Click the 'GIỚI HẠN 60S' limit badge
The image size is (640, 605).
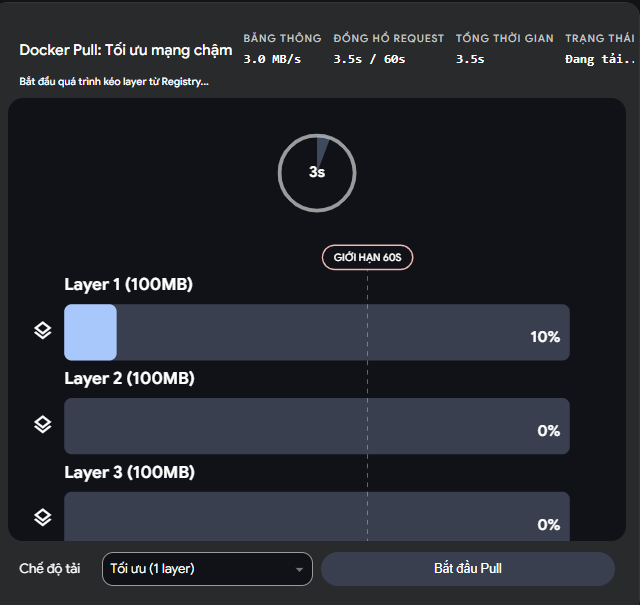pos(367,258)
